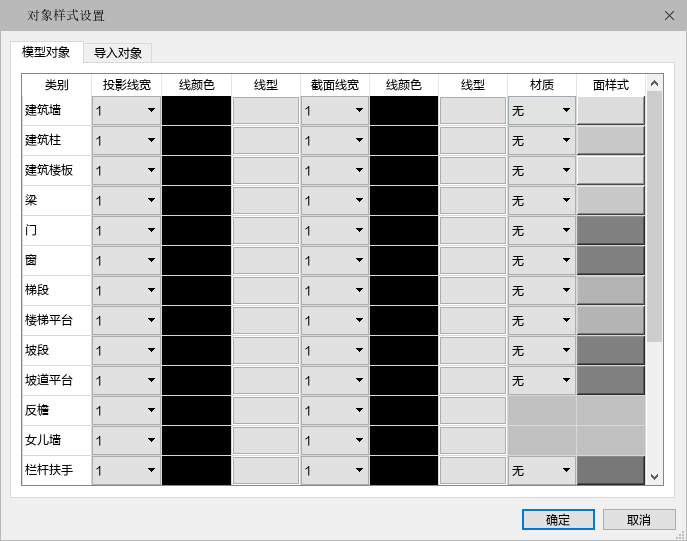Select the 女儿墙 category row
687x541 pixels.
coord(57,440)
